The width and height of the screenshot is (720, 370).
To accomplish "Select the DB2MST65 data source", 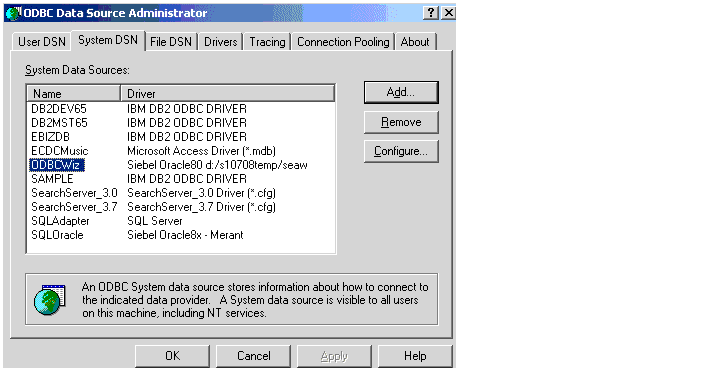I will 59,123.
